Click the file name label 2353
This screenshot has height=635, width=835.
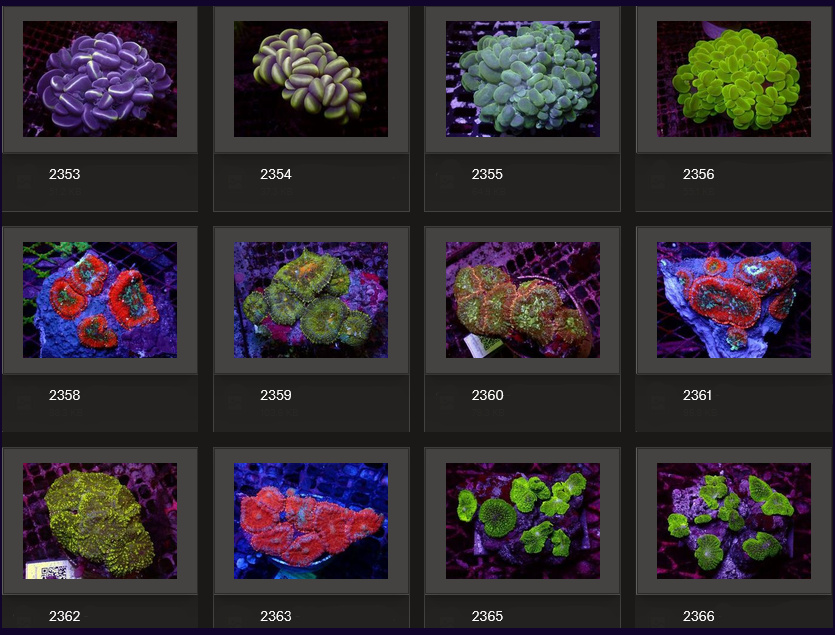pyautogui.click(x=64, y=174)
